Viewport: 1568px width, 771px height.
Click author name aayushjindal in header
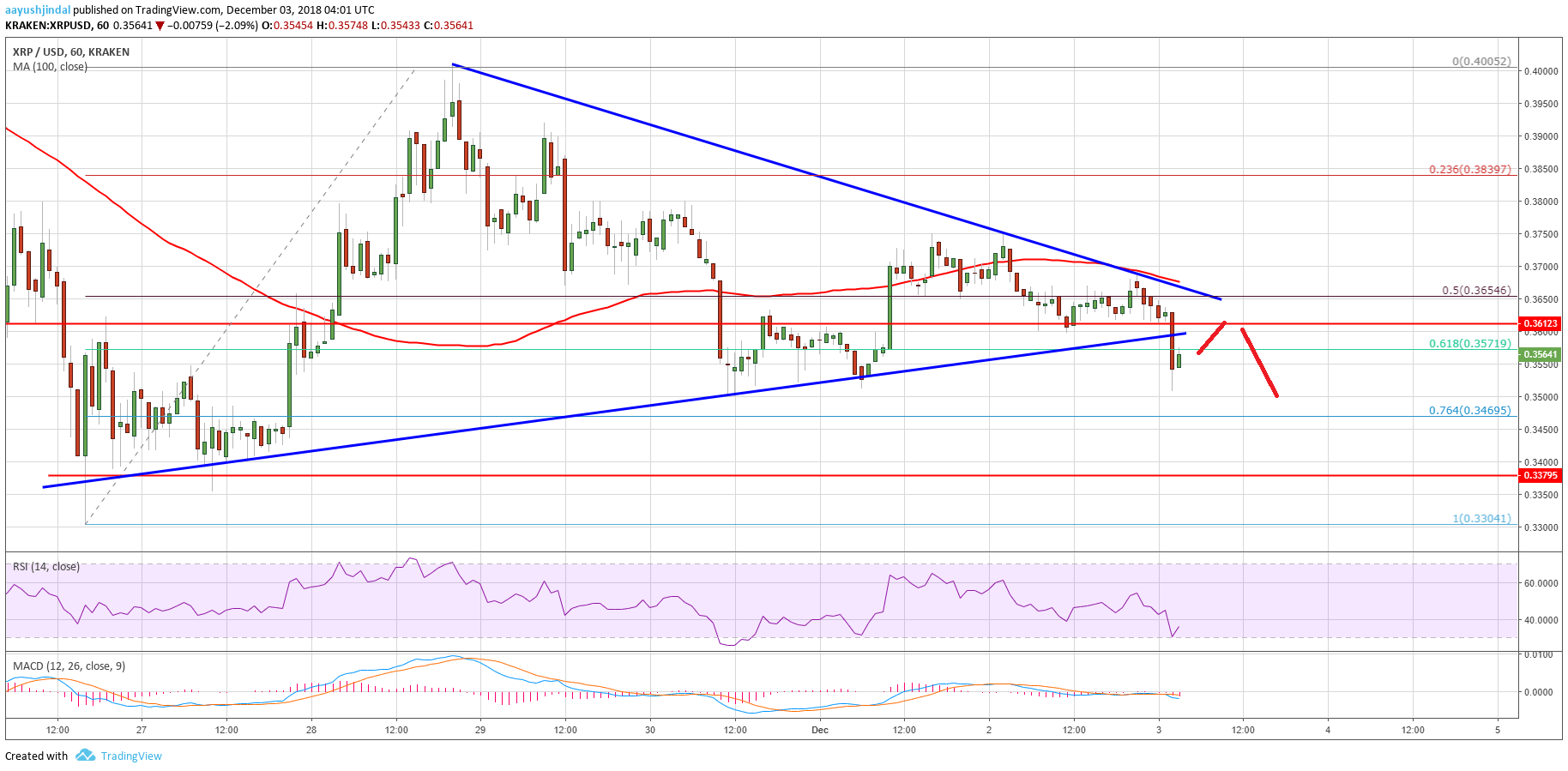click(38, 10)
